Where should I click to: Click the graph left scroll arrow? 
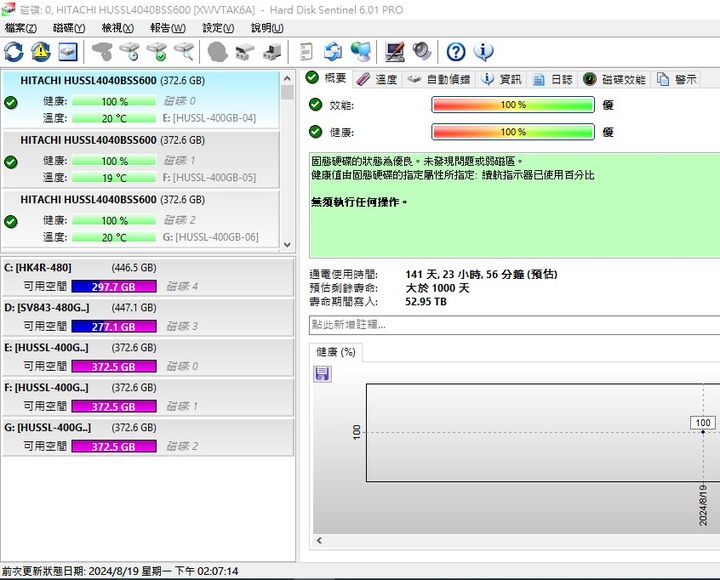319,541
